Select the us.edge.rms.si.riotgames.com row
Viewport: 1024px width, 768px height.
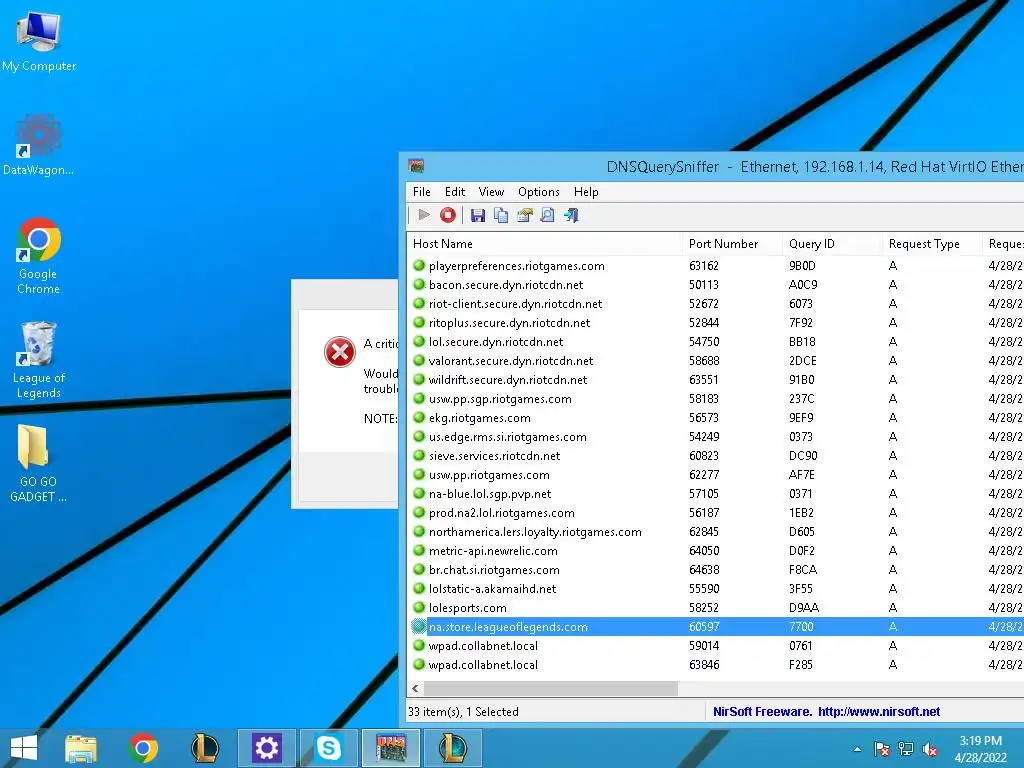715,436
